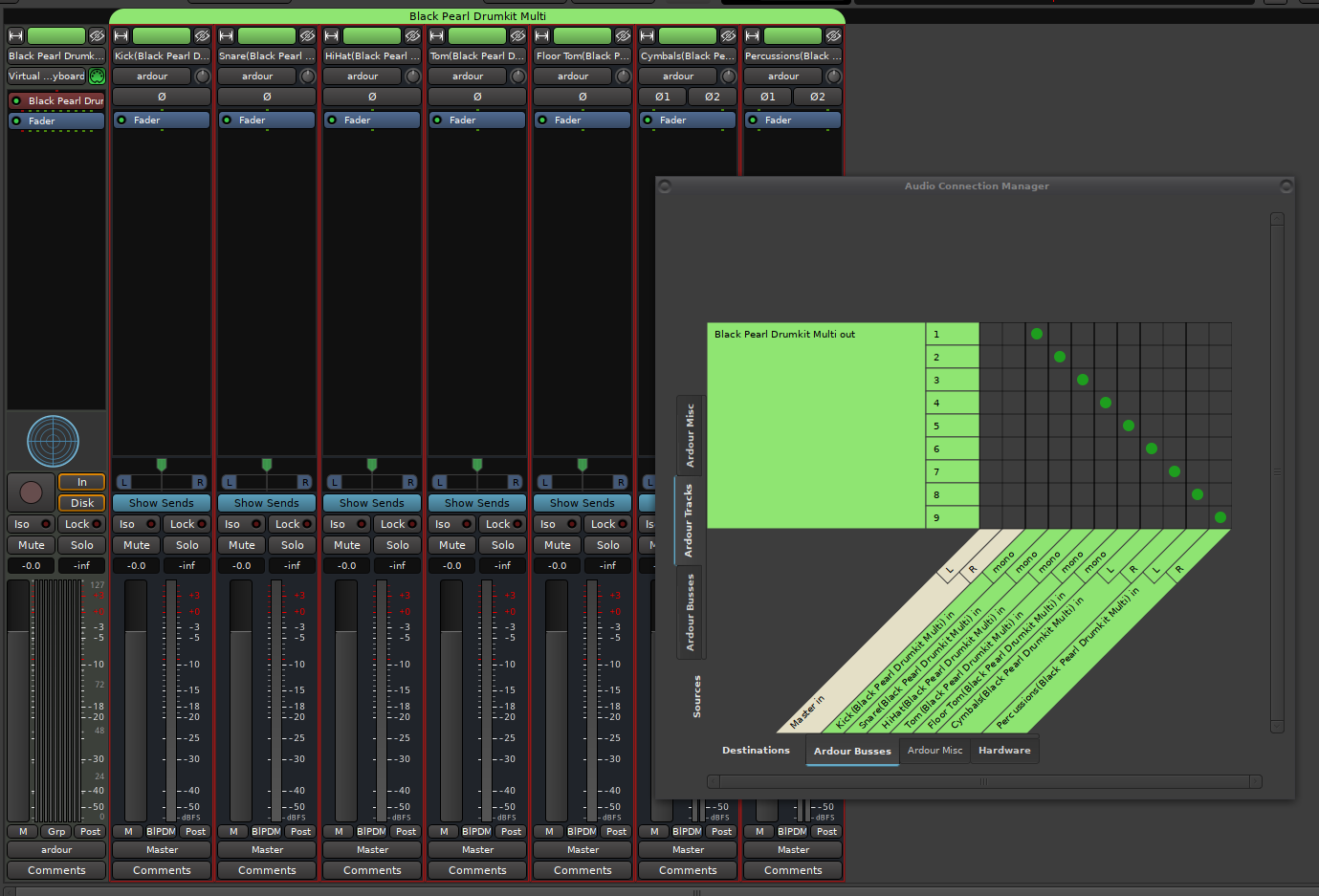
Task: Invert phase Ø on the Kick strip
Action: point(162,97)
